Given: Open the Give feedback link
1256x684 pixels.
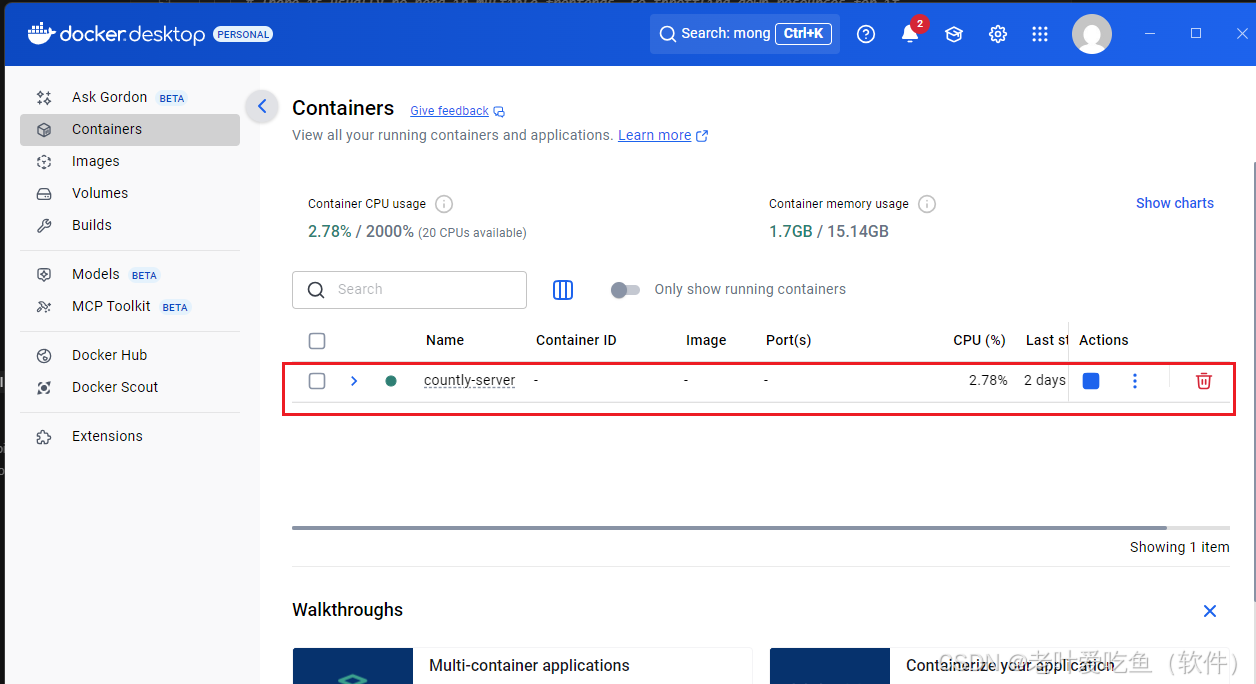Looking at the screenshot, I should pos(449,110).
